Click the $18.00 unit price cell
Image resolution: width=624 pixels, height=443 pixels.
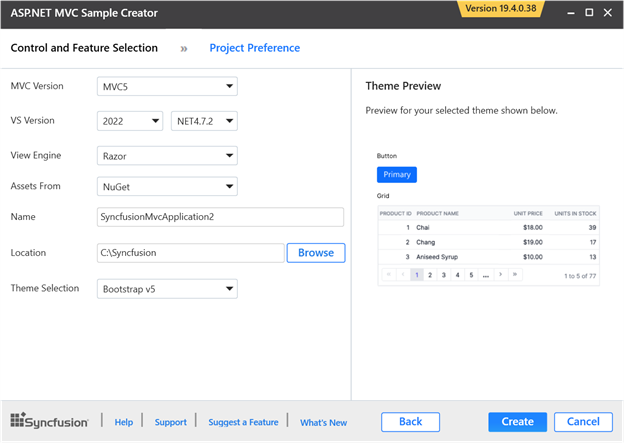click(x=532, y=228)
